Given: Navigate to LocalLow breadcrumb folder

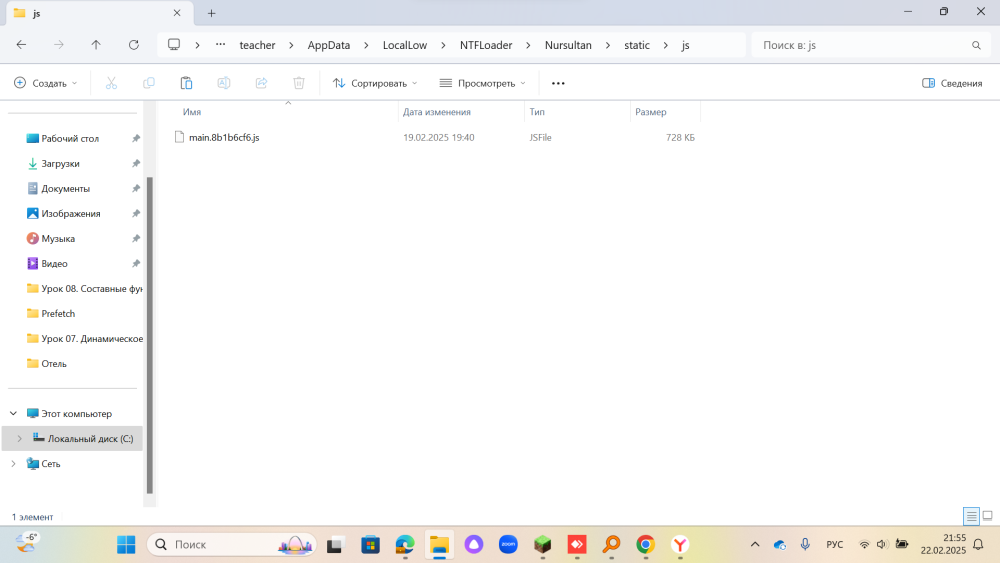Looking at the screenshot, I should (x=405, y=45).
